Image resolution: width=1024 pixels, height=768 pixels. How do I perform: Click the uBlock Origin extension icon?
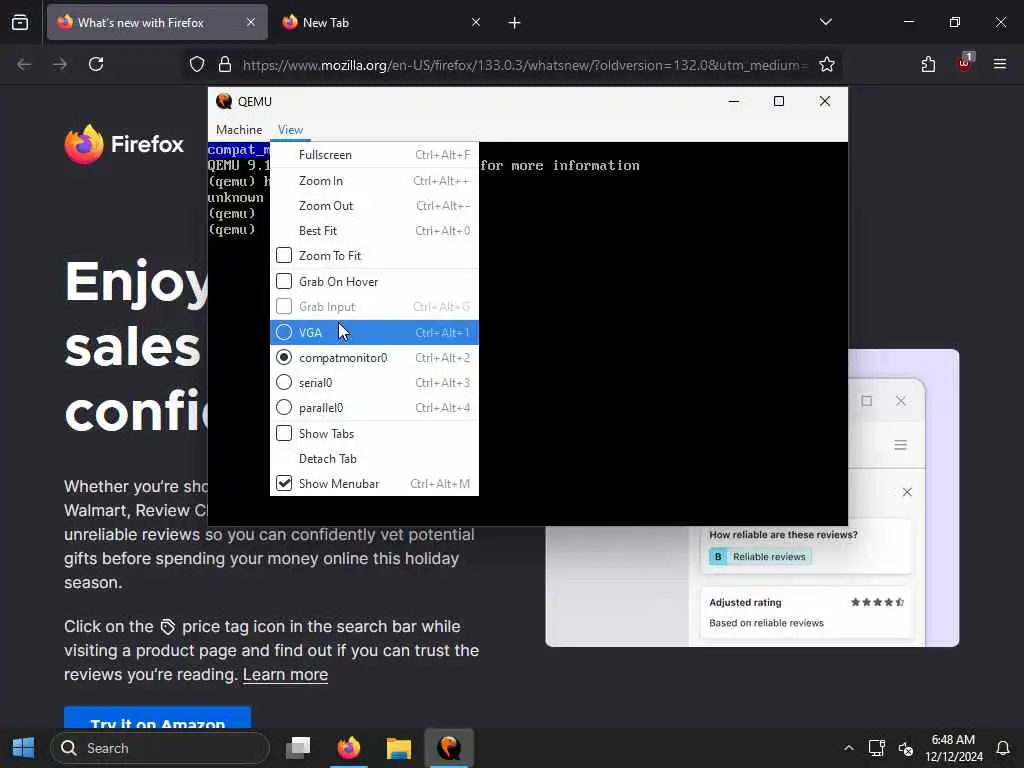tap(965, 63)
